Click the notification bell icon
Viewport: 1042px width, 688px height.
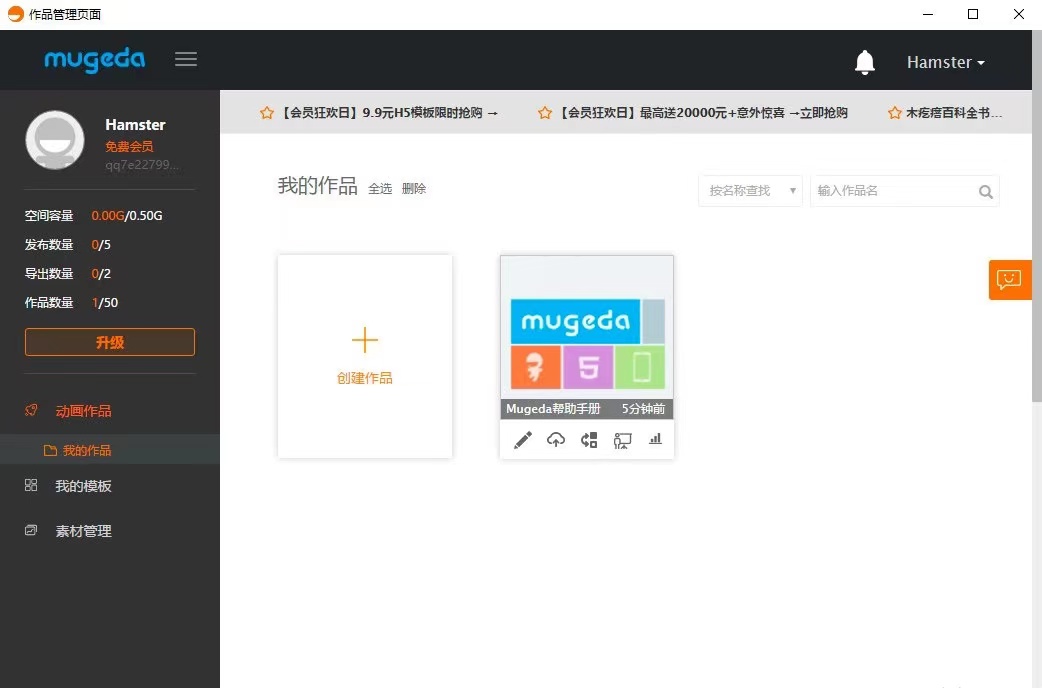pos(865,62)
